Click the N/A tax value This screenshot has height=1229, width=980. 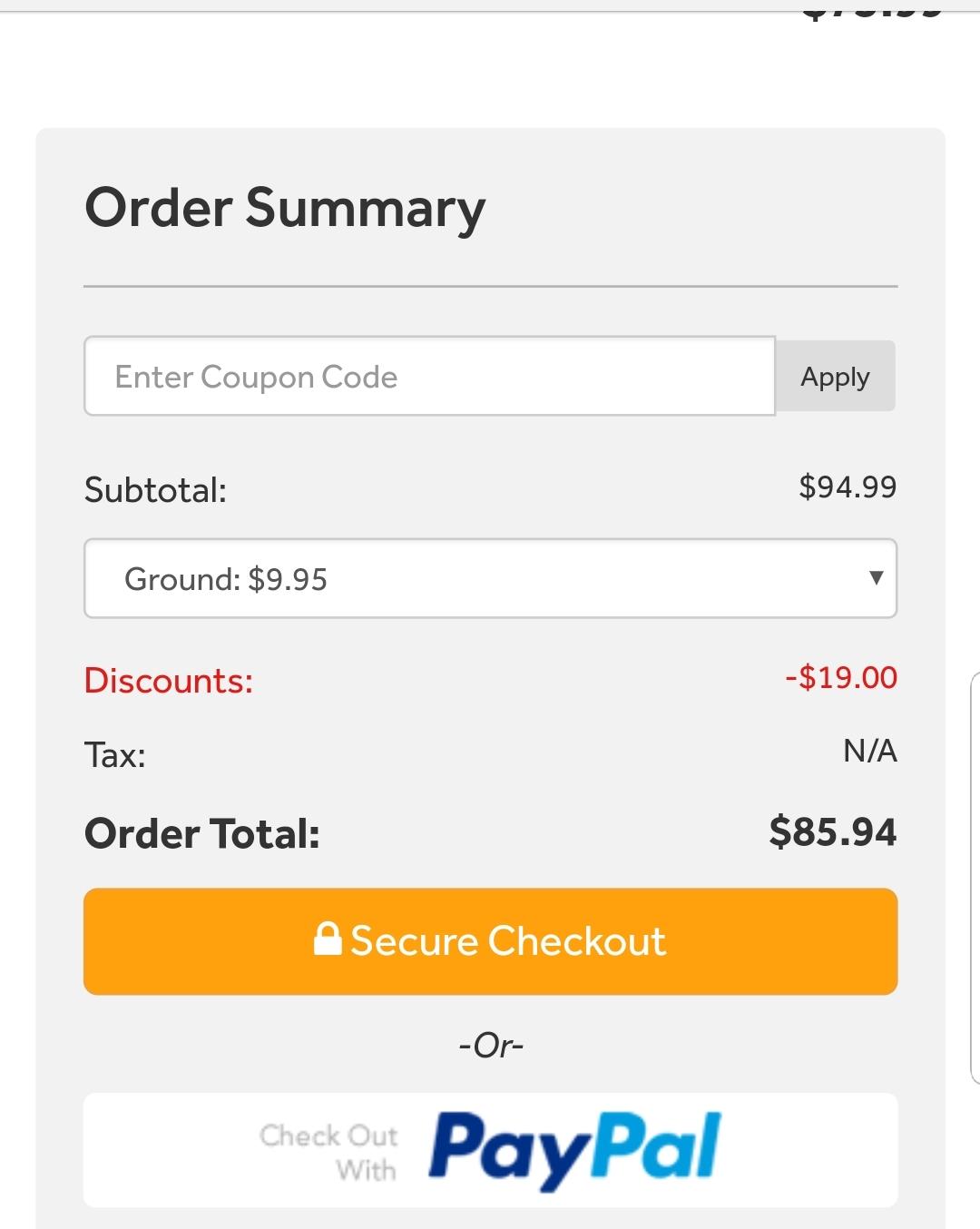tap(869, 752)
